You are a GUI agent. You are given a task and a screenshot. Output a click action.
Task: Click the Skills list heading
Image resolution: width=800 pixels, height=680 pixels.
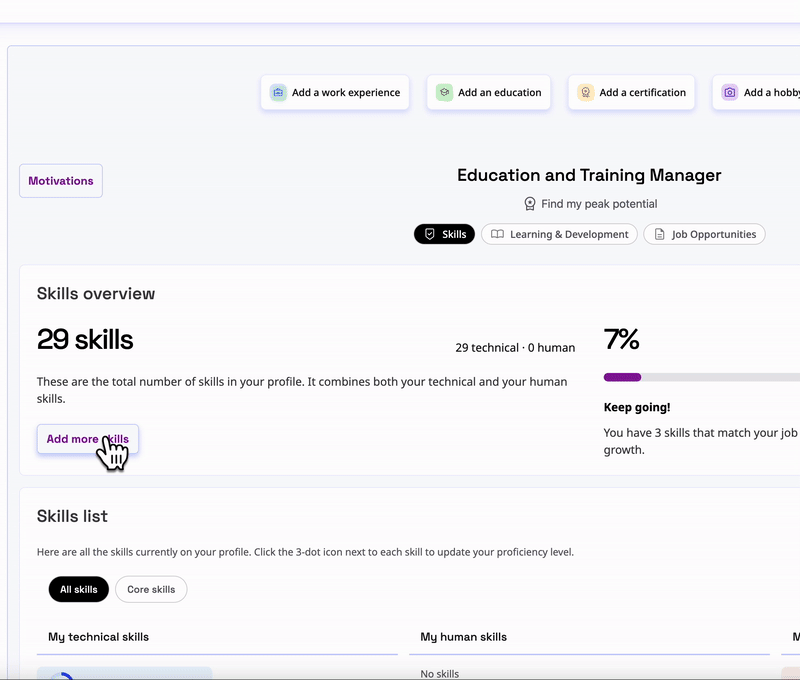tap(72, 516)
